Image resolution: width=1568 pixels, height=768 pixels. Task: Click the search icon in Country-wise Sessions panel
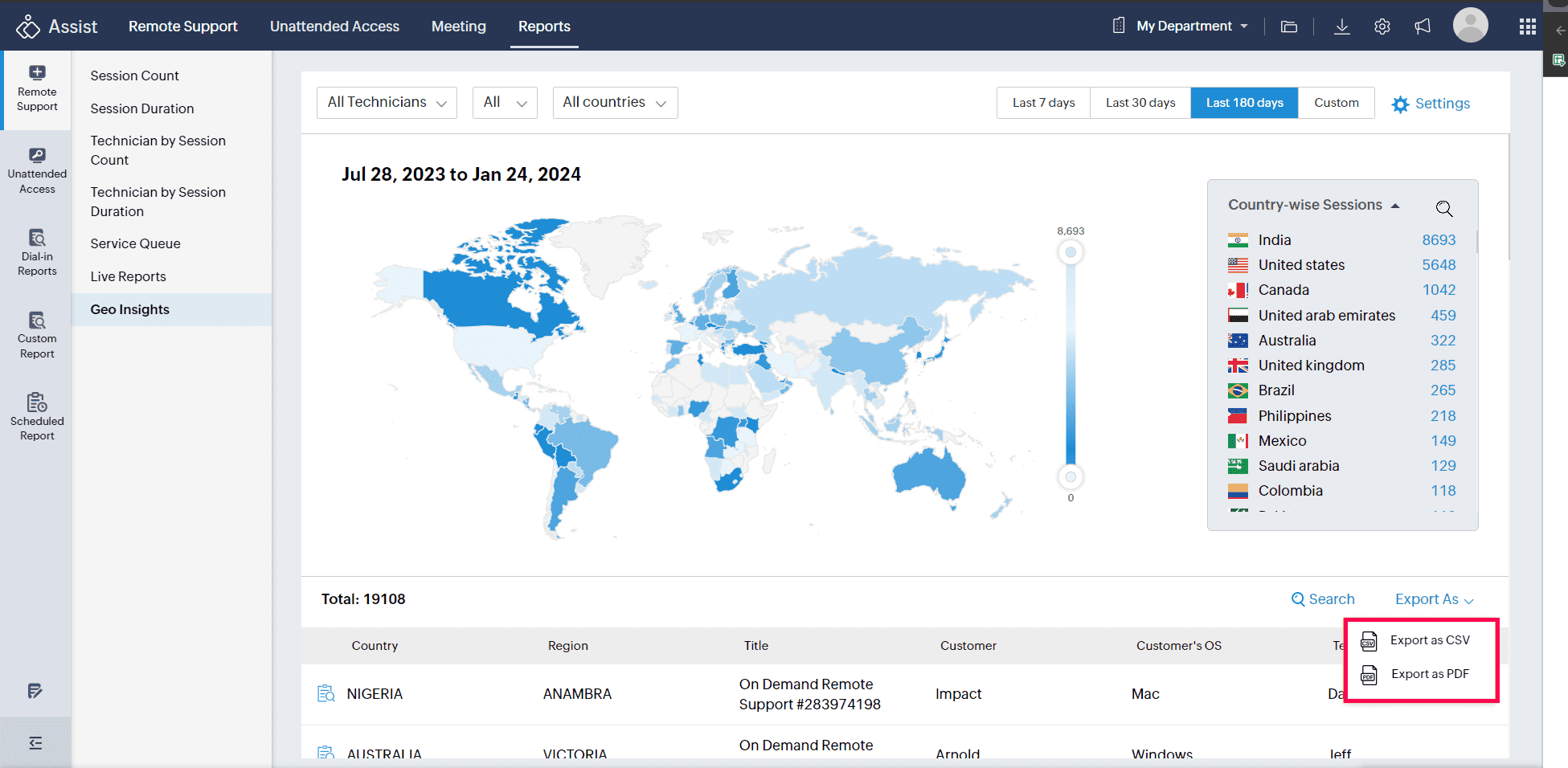click(1444, 208)
